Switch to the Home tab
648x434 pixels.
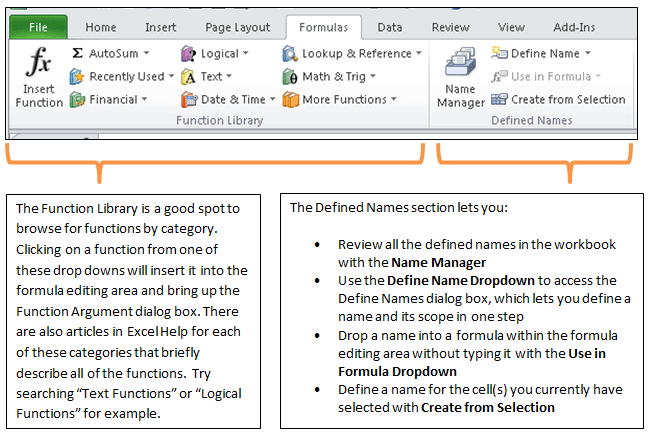[101, 27]
